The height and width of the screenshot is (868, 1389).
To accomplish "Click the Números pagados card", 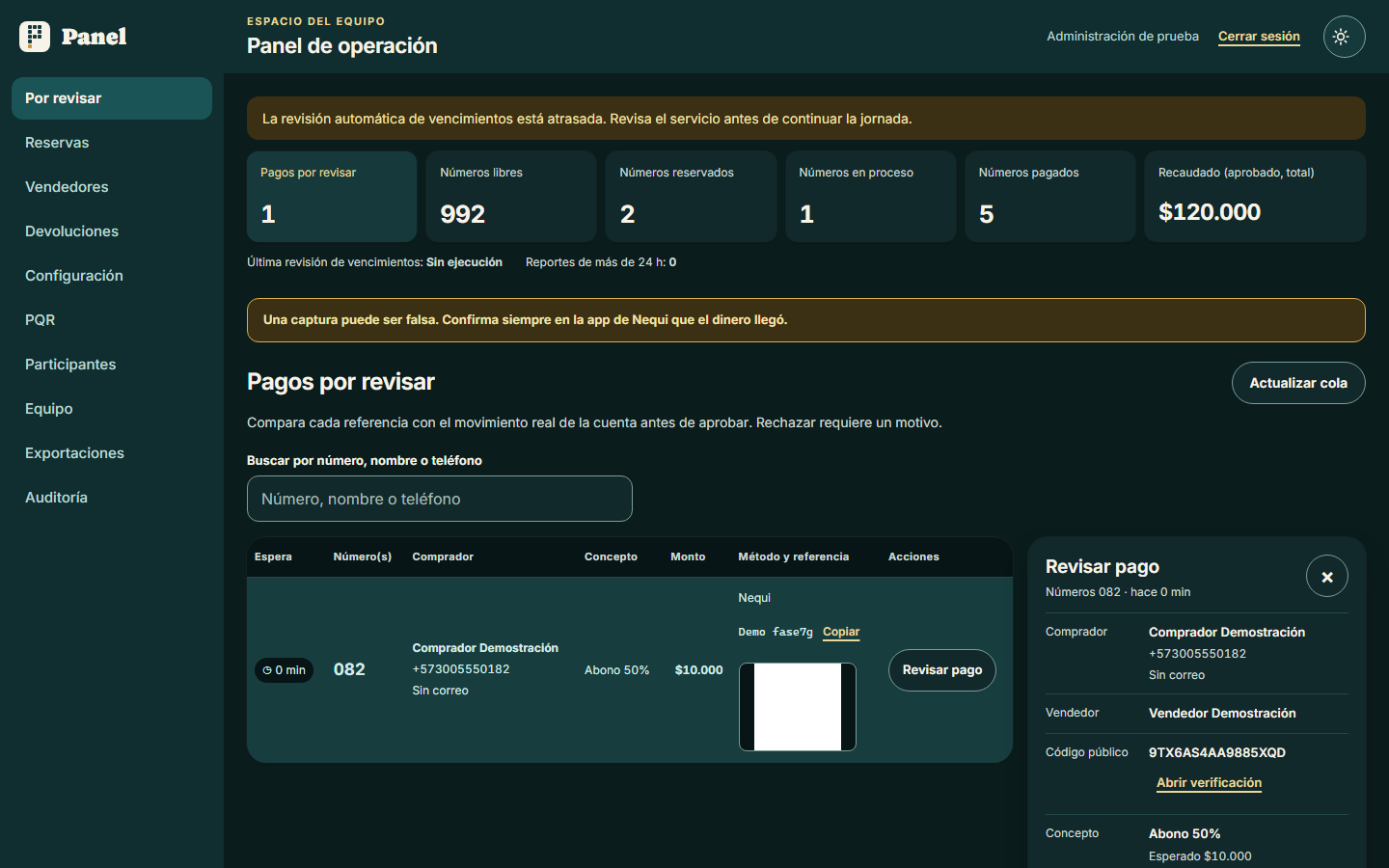I will pos(1049,197).
